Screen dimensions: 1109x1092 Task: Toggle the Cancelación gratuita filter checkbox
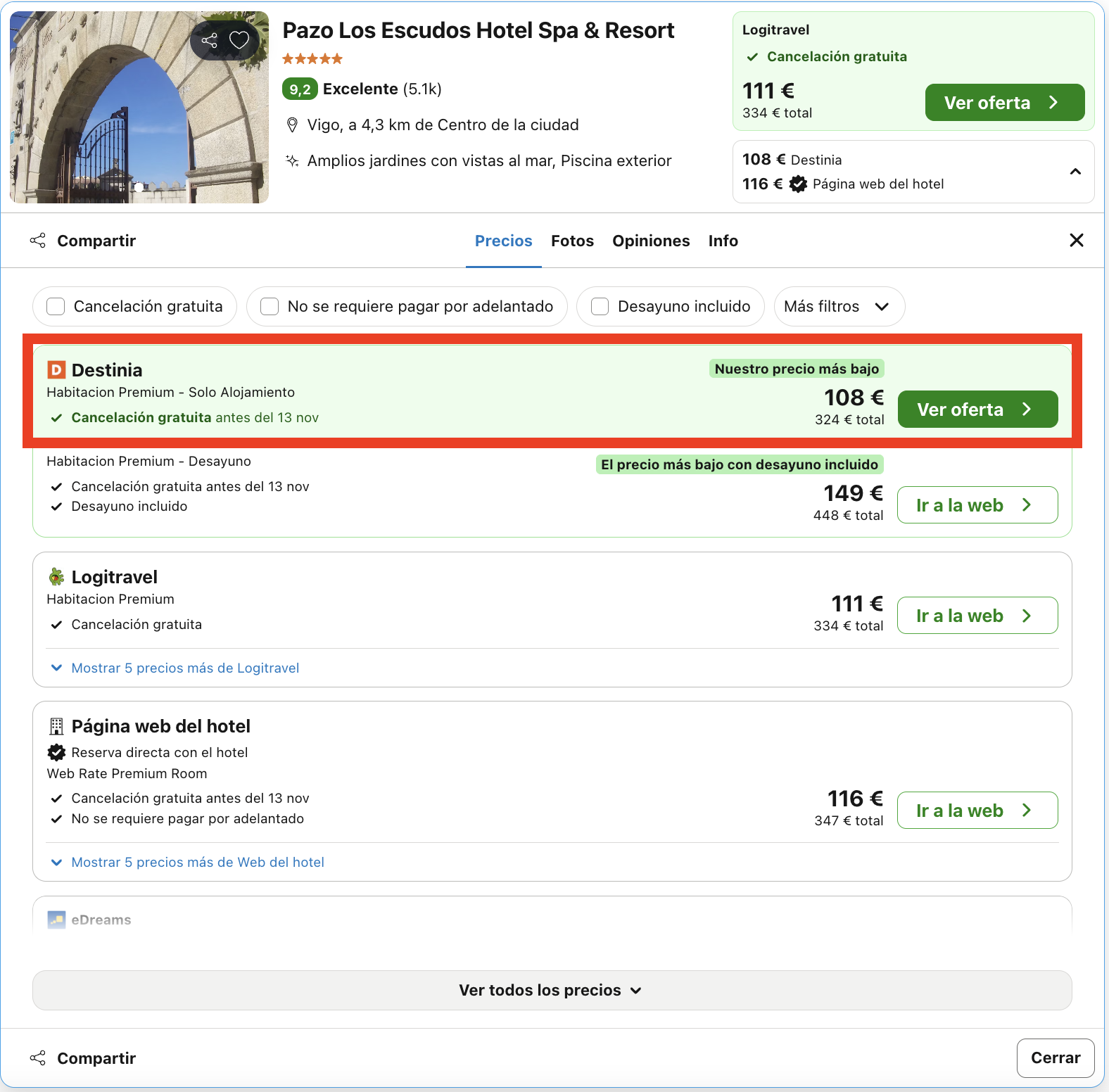point(56,307)
